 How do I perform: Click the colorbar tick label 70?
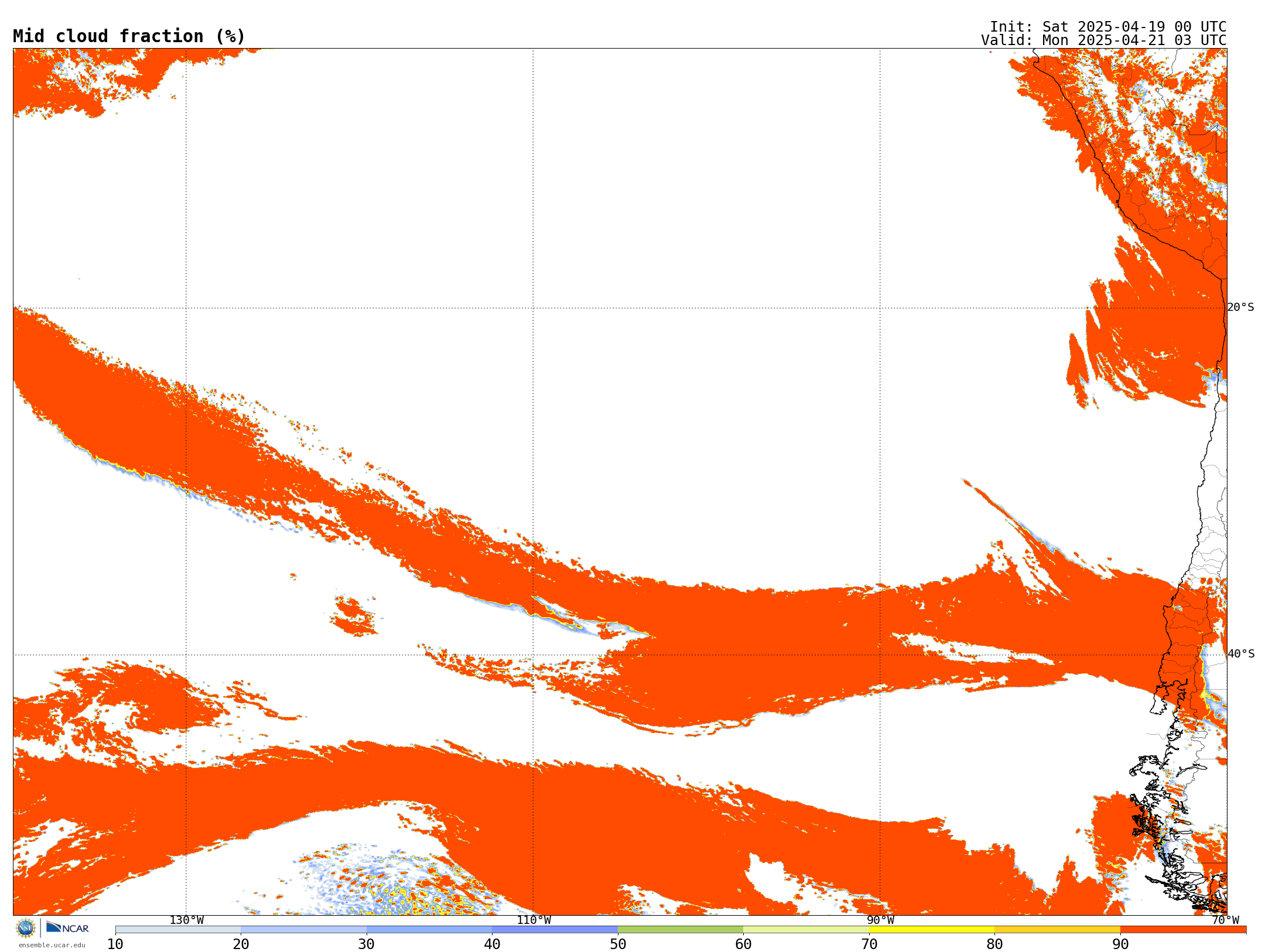point(869,944)
